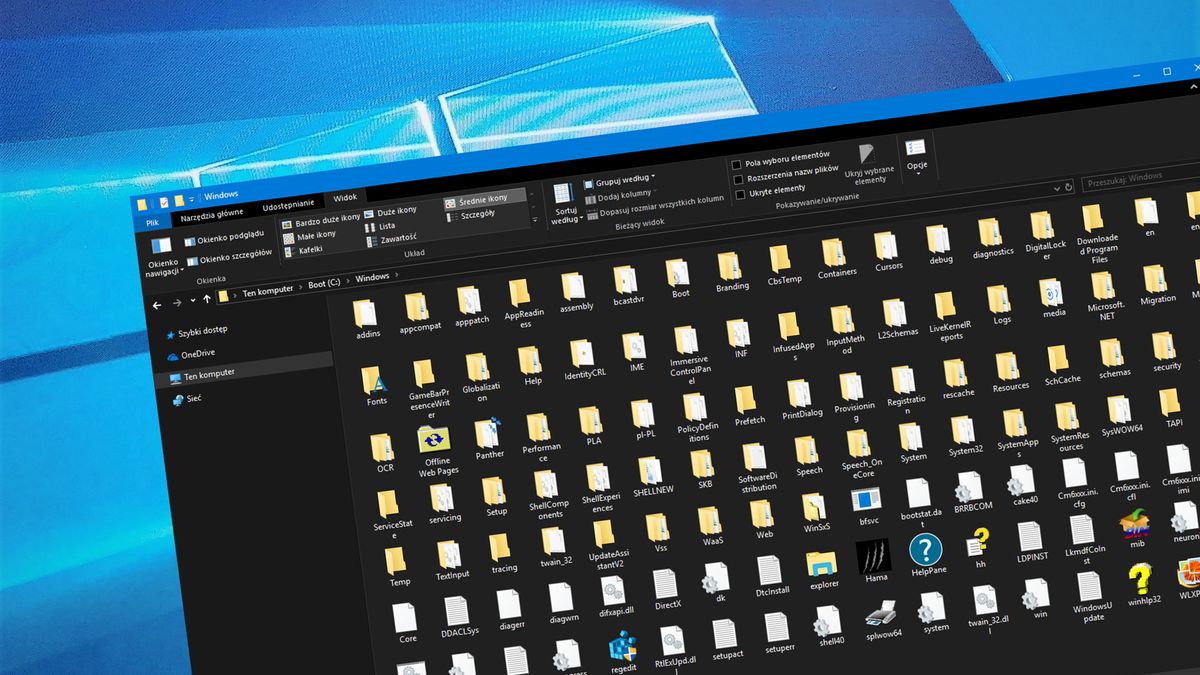Select the explorer application icon
Screen dimensions: 1200x675
tap(822, 563)
